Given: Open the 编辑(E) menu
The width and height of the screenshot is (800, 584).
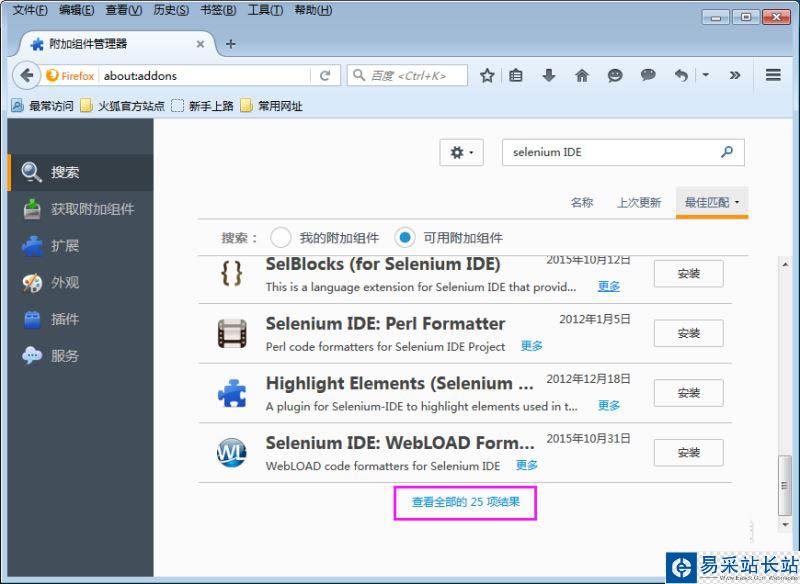Looking at the screenshot, I should point(77,10).
